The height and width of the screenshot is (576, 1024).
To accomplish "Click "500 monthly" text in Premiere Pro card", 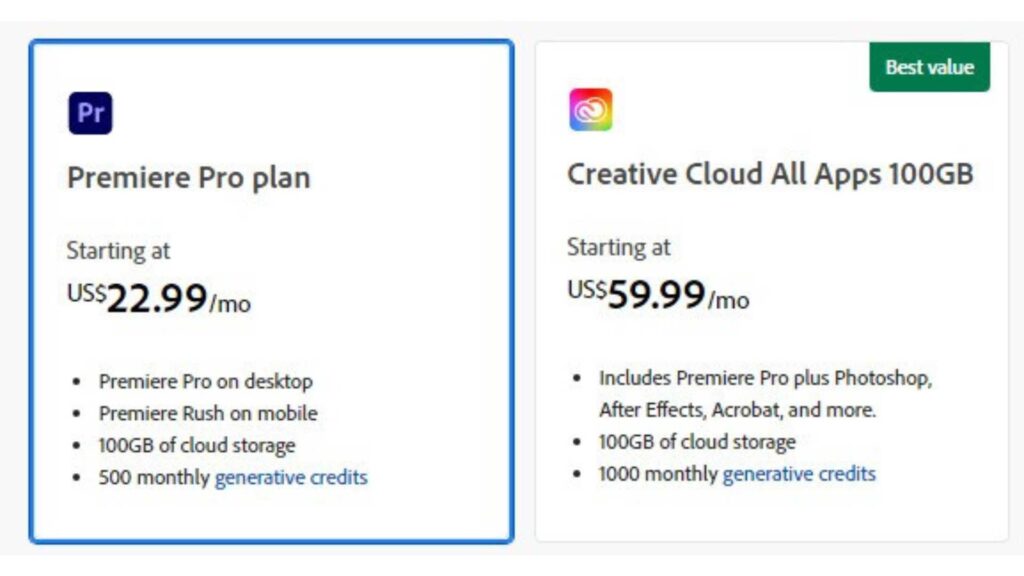I will click(x=155, y=477).
